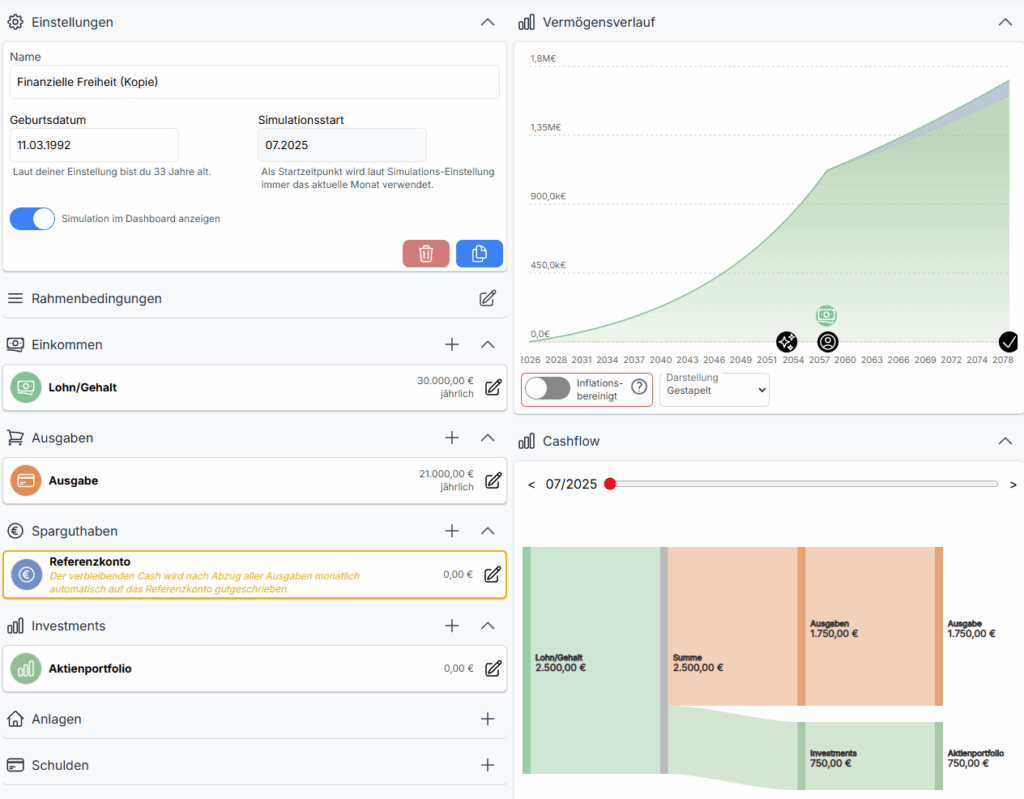
Task: Edit the Referenzkonto entry
Action: [x=492, y=575]
